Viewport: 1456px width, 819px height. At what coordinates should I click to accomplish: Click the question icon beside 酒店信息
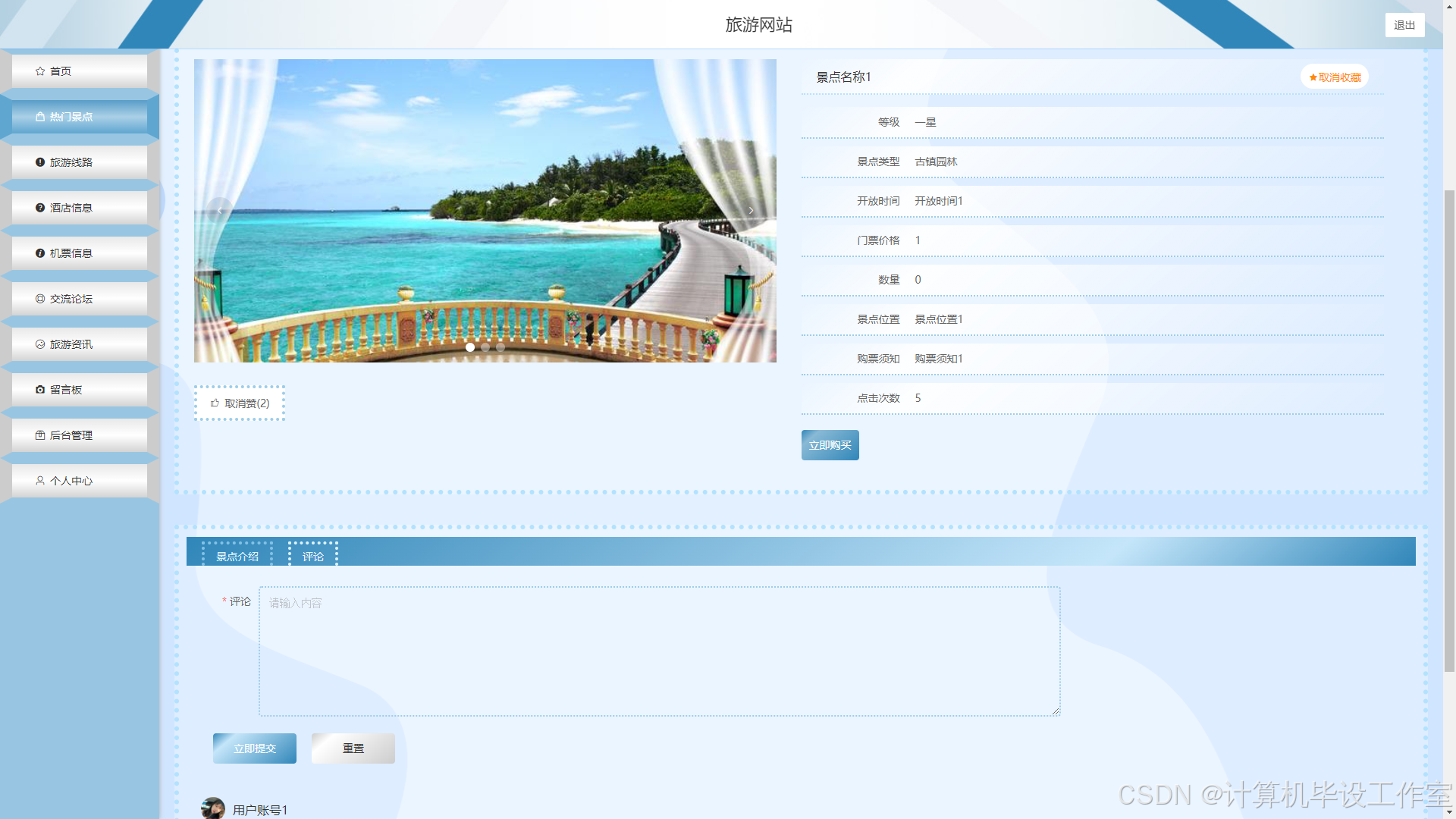[x=40, y=208]
